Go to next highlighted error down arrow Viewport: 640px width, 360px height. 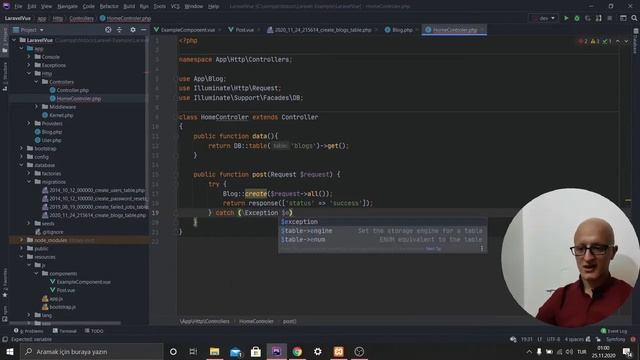(x=626, y=41)
